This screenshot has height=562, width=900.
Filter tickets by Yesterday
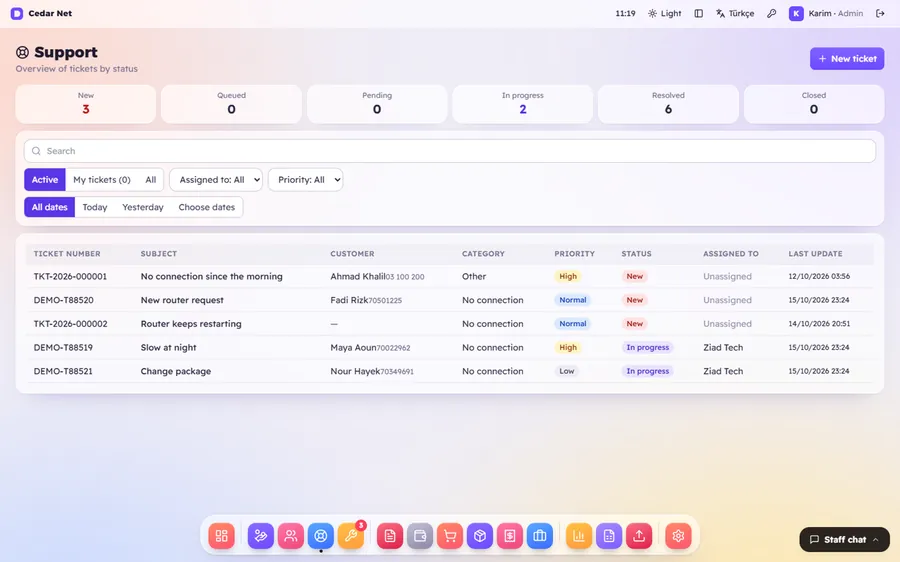point(143,207)
